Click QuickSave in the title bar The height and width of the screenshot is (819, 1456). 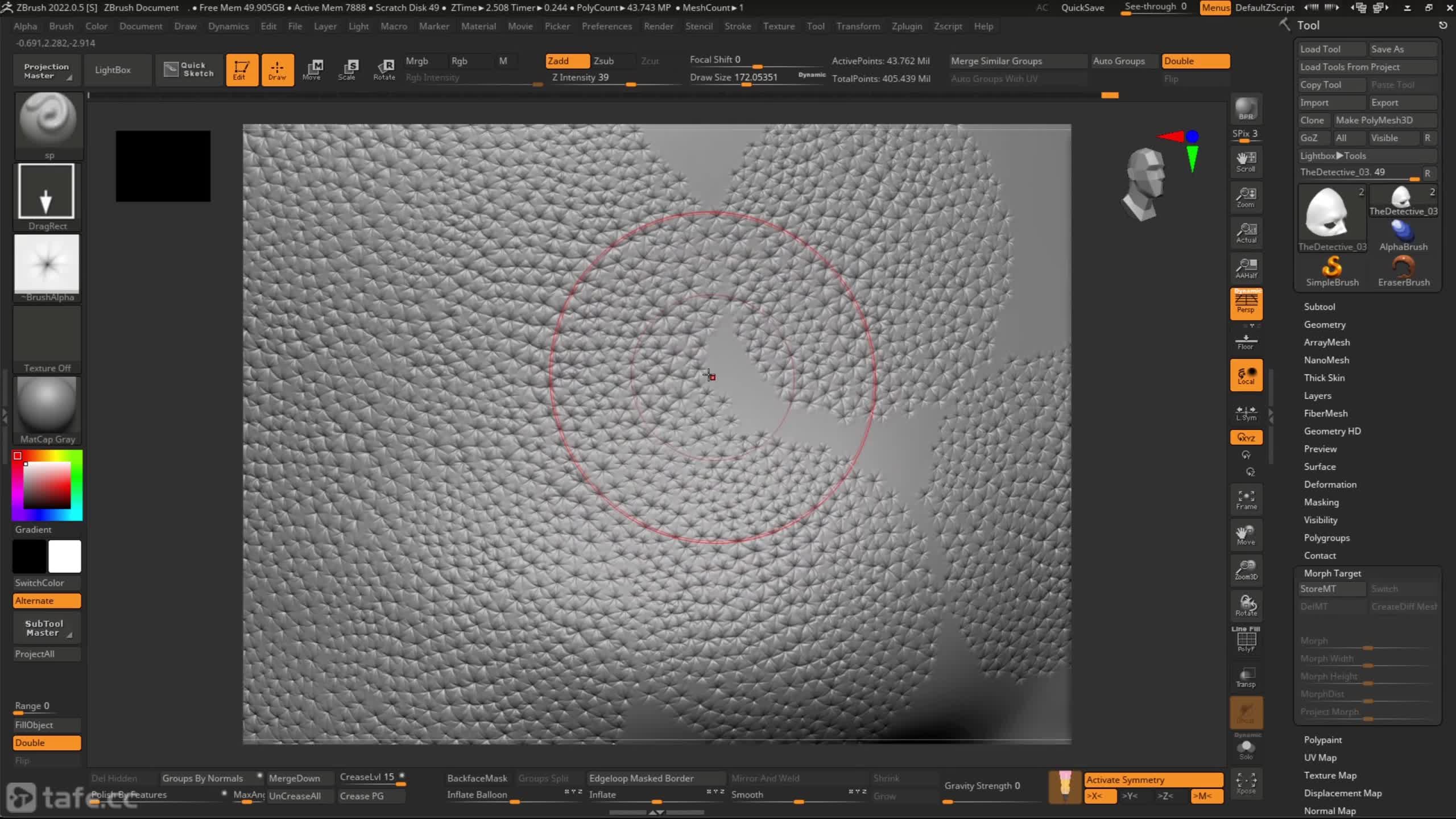point(1082,7)
